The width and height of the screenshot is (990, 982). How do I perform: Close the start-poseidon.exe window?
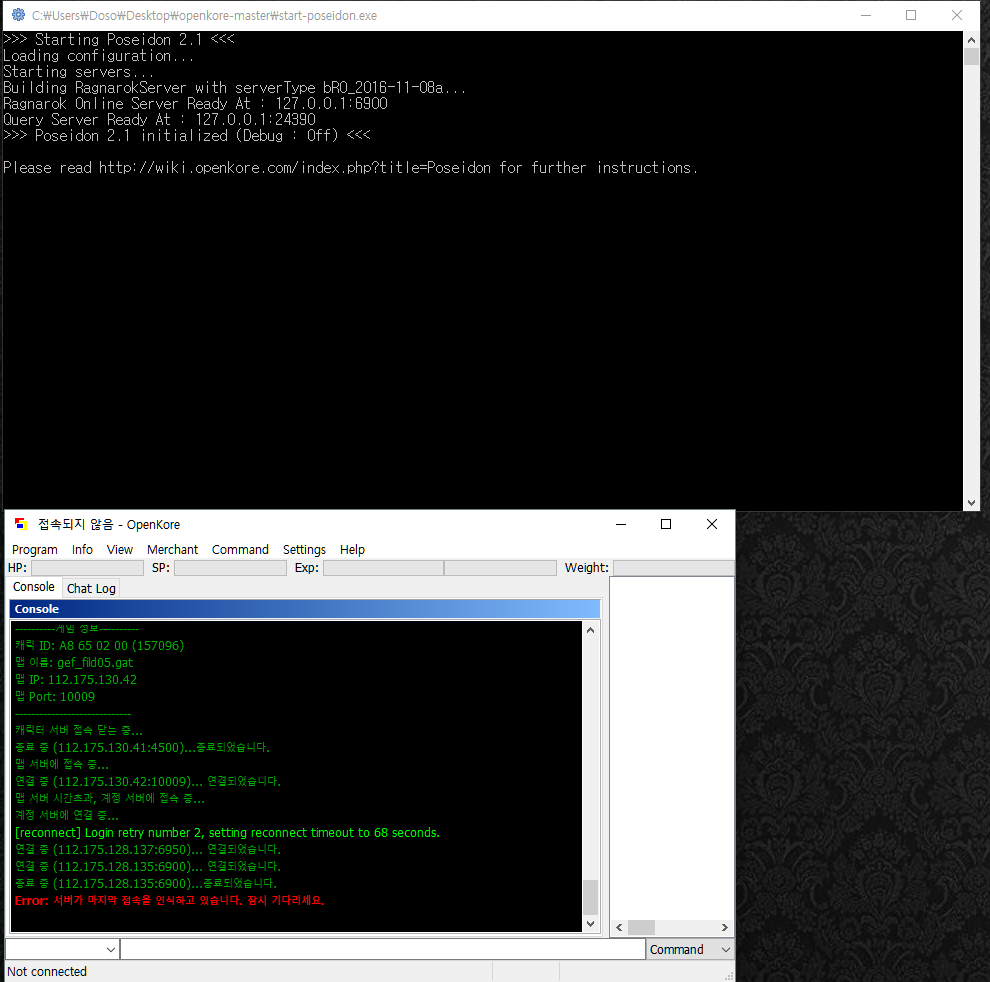[x=957, y=15]
